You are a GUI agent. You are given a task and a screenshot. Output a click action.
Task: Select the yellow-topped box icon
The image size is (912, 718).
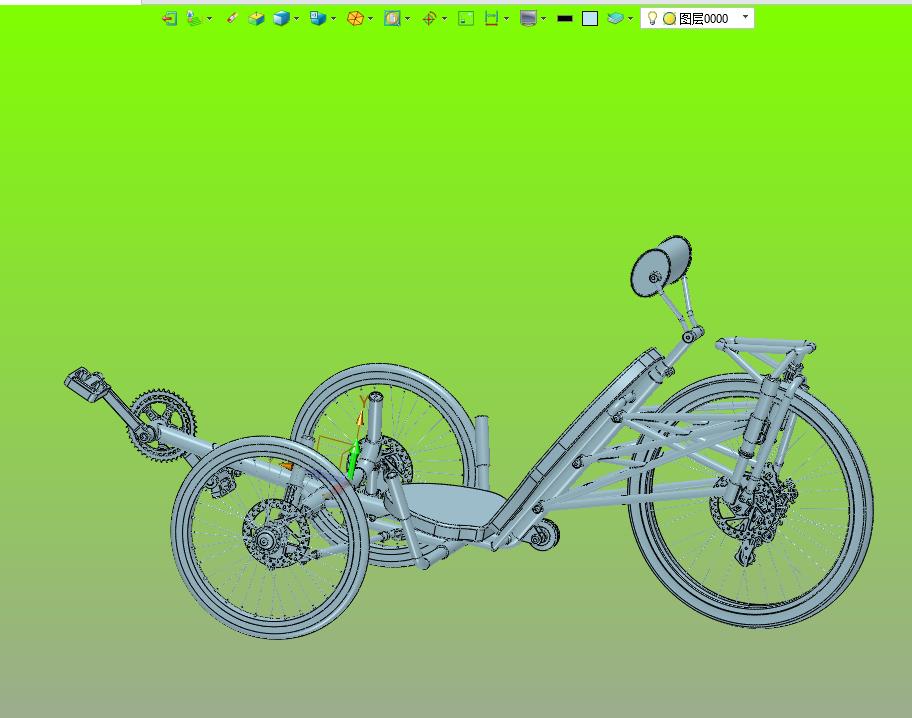[256, 18]
